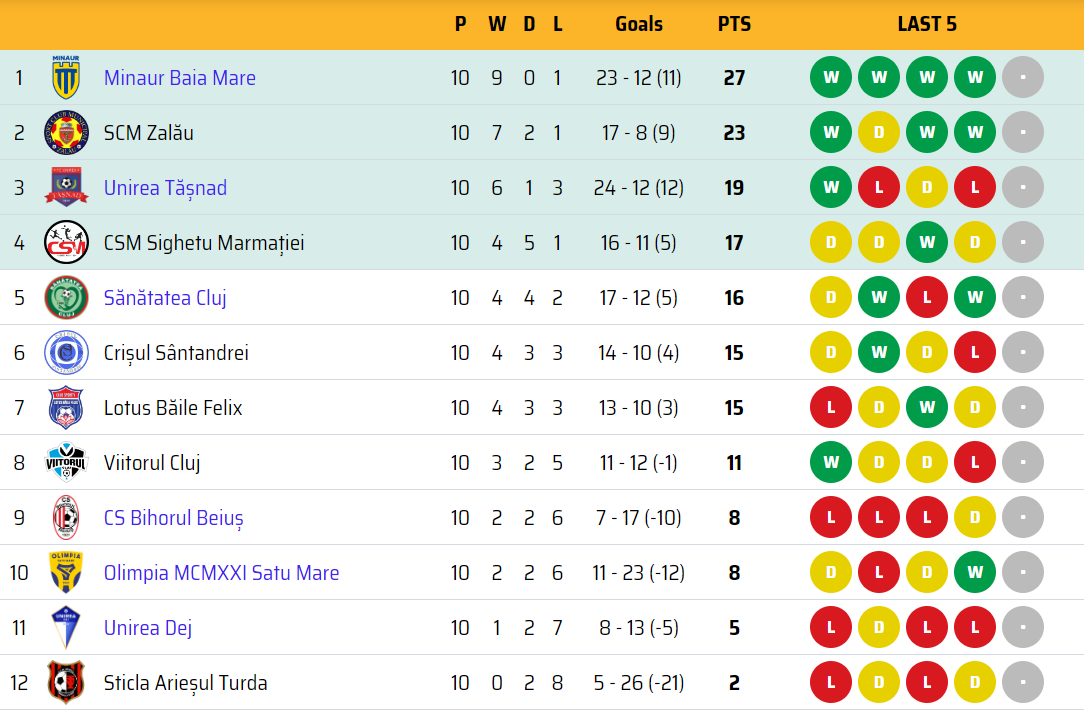Click the Viitorul Cluj club logo
Screen dimensions: 1084x714
tap(66, 463)
